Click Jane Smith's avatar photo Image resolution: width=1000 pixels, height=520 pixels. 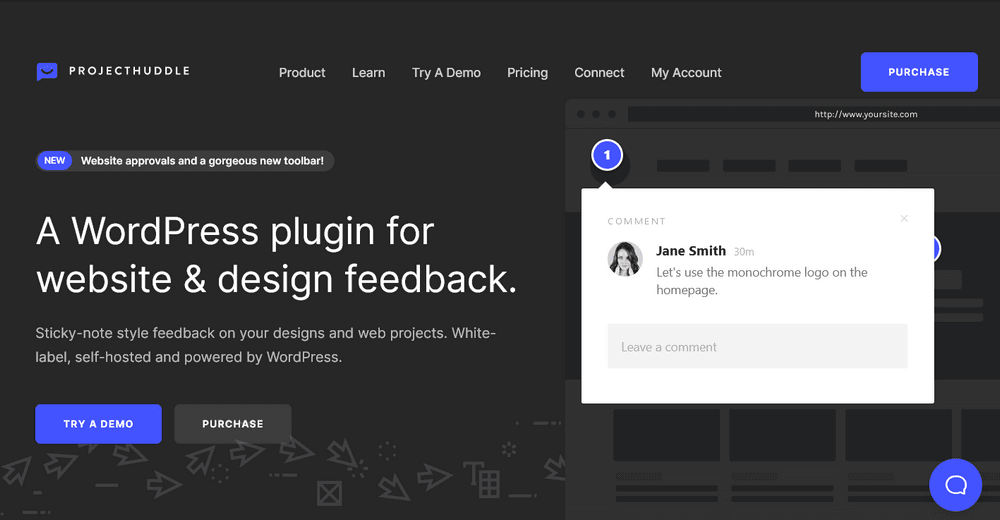(625, 259)
